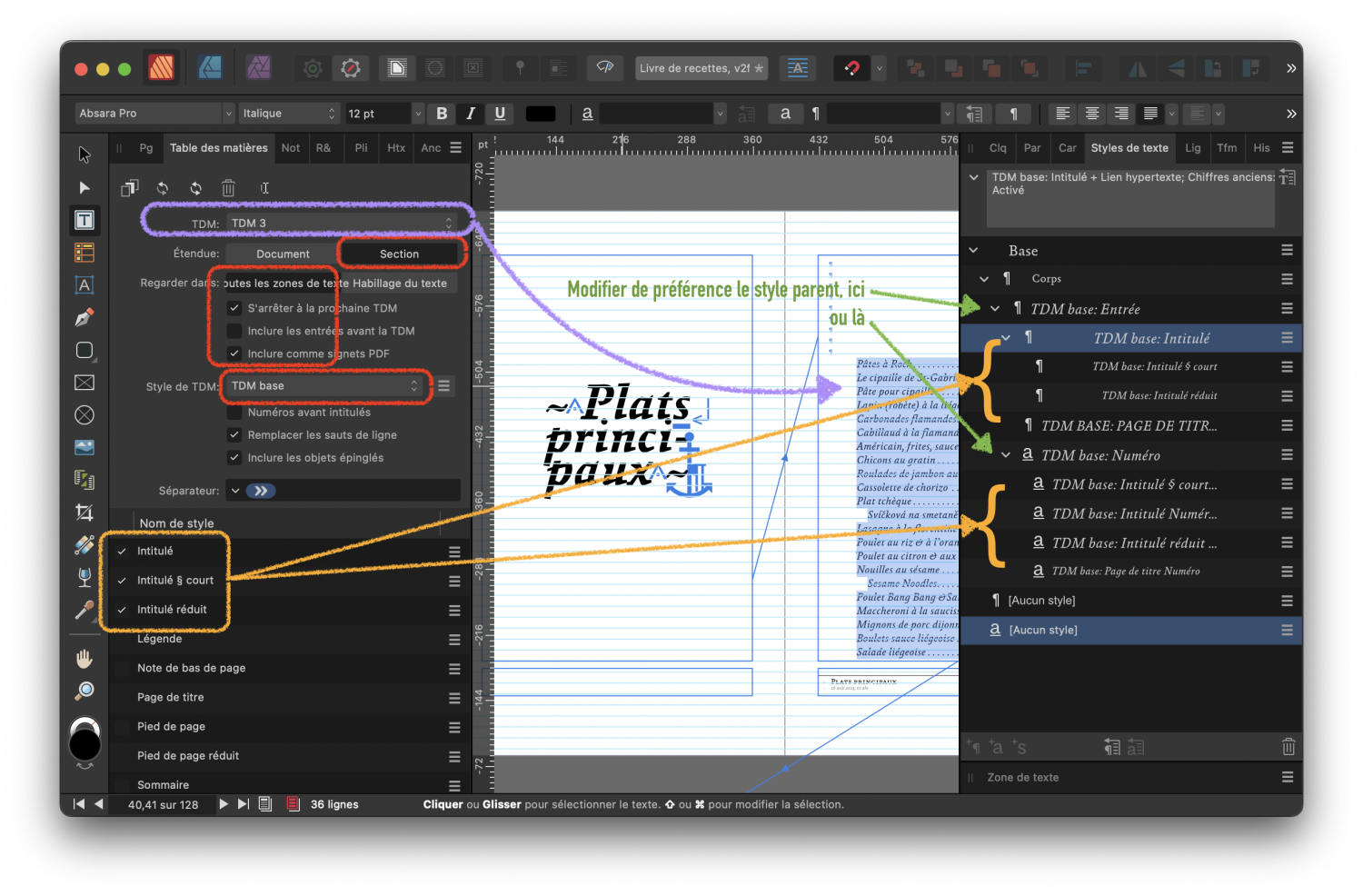Image resolution: width=1363 pixels, height=896 pixels.
Task: Click the black text color swatch
Action: point(540,114)
